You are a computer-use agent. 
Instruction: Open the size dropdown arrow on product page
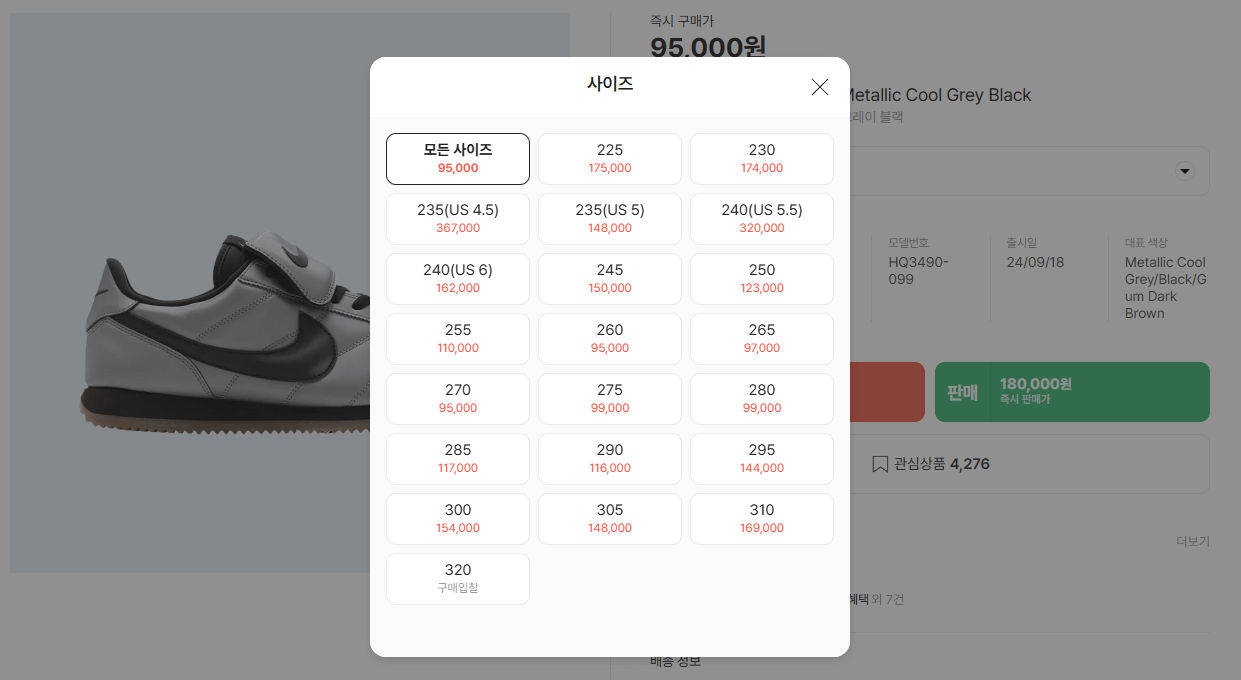[x=1185, y=171]
